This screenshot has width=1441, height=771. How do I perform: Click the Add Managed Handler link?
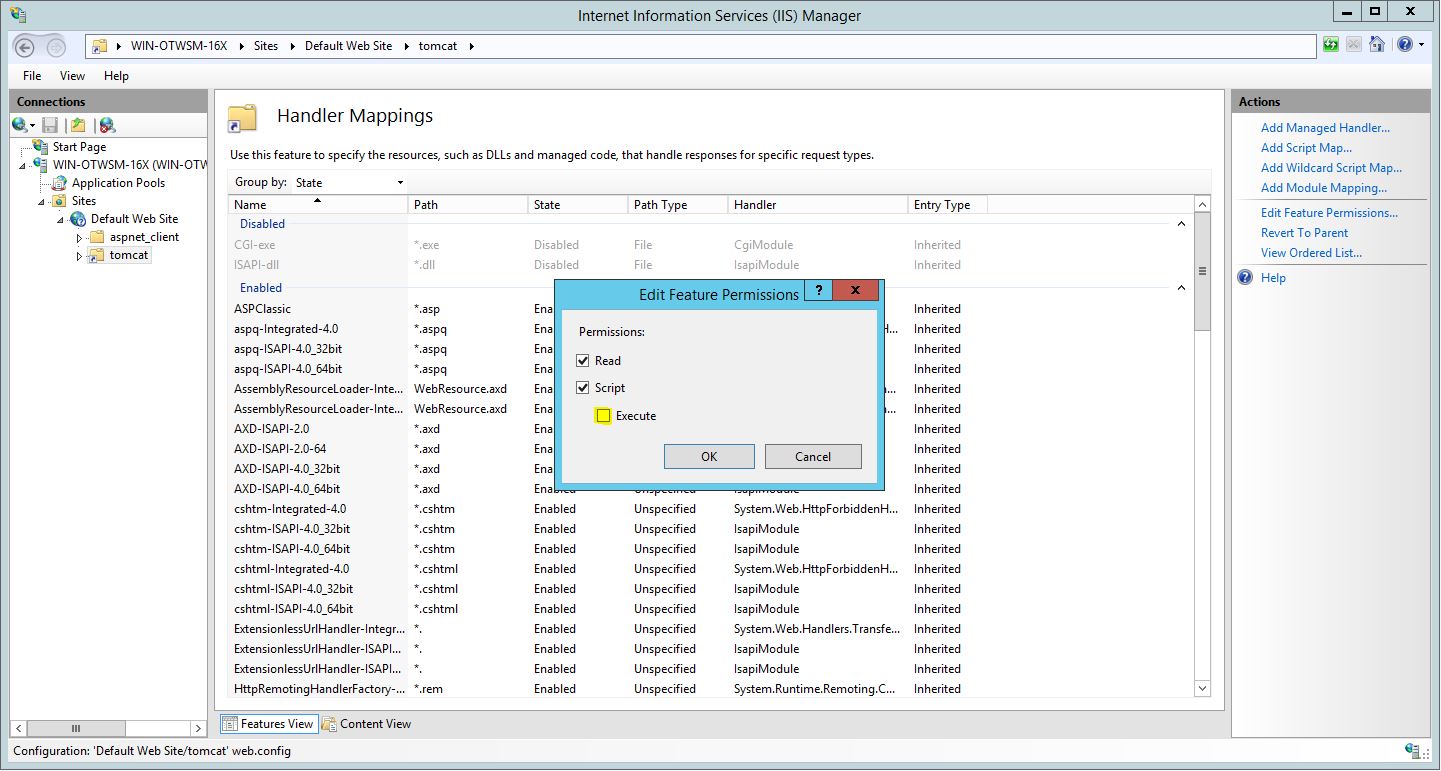(x=1325, y=128)
